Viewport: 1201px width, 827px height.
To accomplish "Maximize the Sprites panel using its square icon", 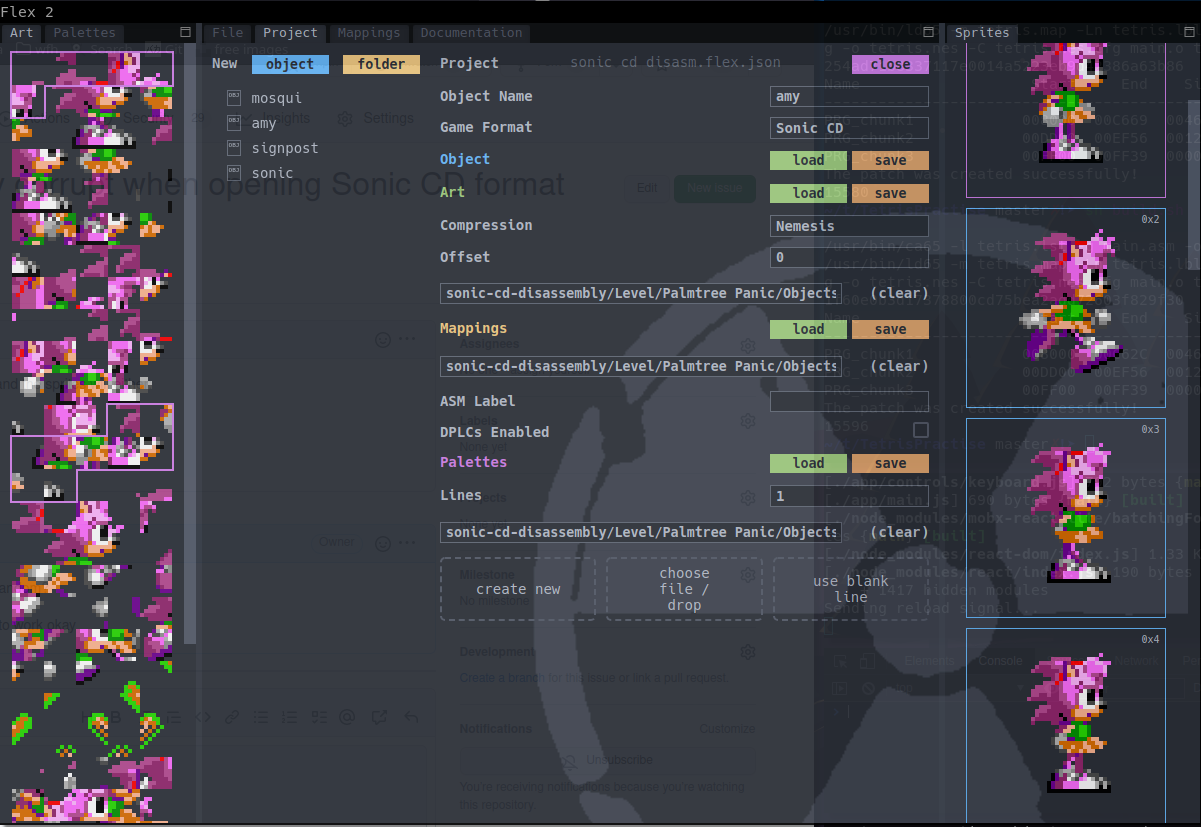I will coord(1190,33).
